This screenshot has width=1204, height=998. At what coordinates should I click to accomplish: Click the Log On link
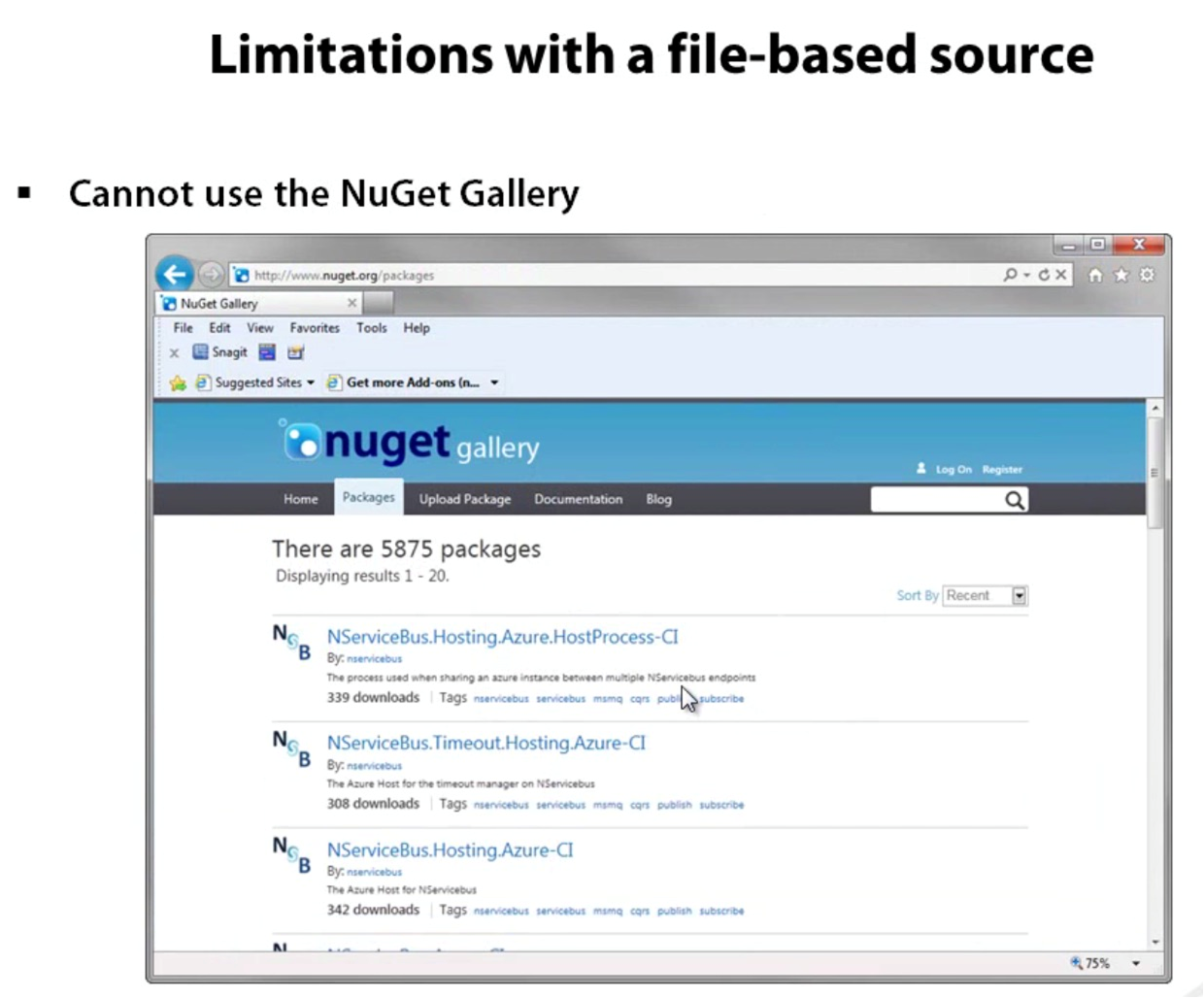(x=953, y=469)
